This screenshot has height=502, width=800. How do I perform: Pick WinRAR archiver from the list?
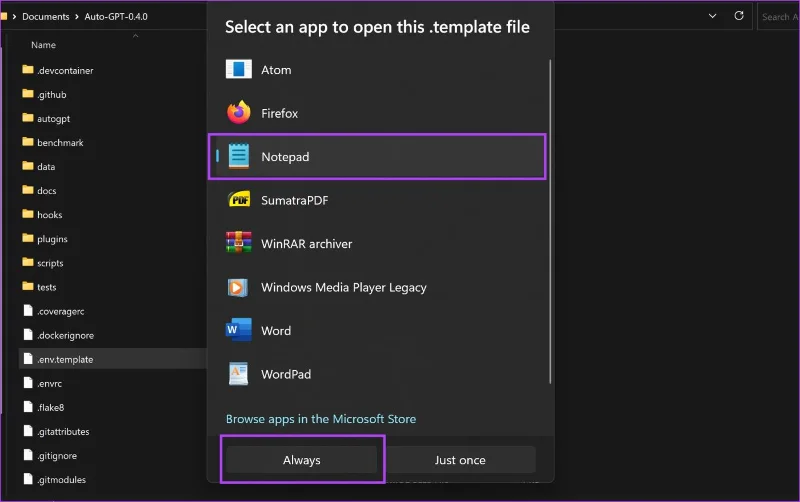tap(378, 243)
